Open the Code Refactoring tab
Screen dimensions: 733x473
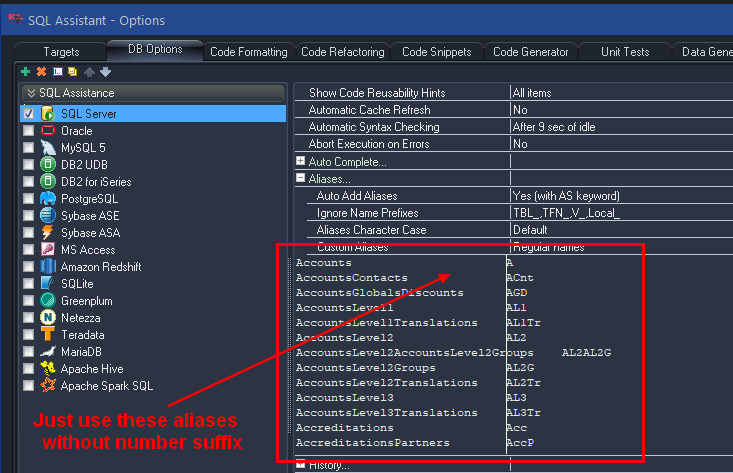343,52
